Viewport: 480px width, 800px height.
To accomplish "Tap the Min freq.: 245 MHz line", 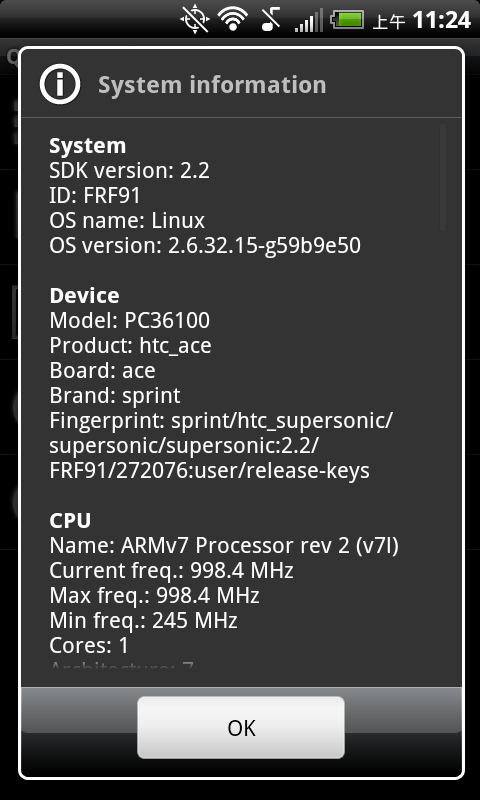I will pos(143,621).
